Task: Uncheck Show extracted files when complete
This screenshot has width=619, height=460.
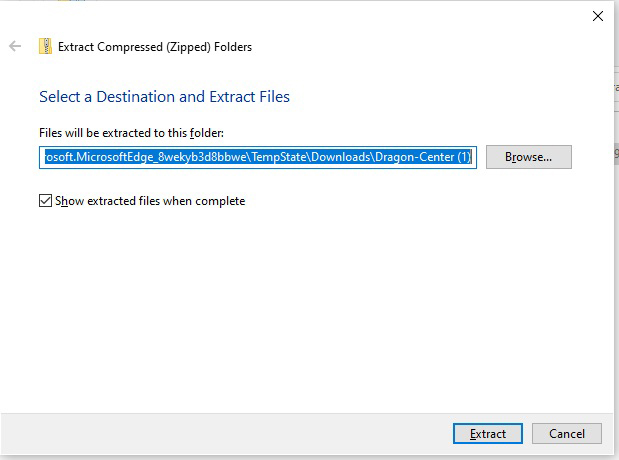Action: [x=45, y=201]
